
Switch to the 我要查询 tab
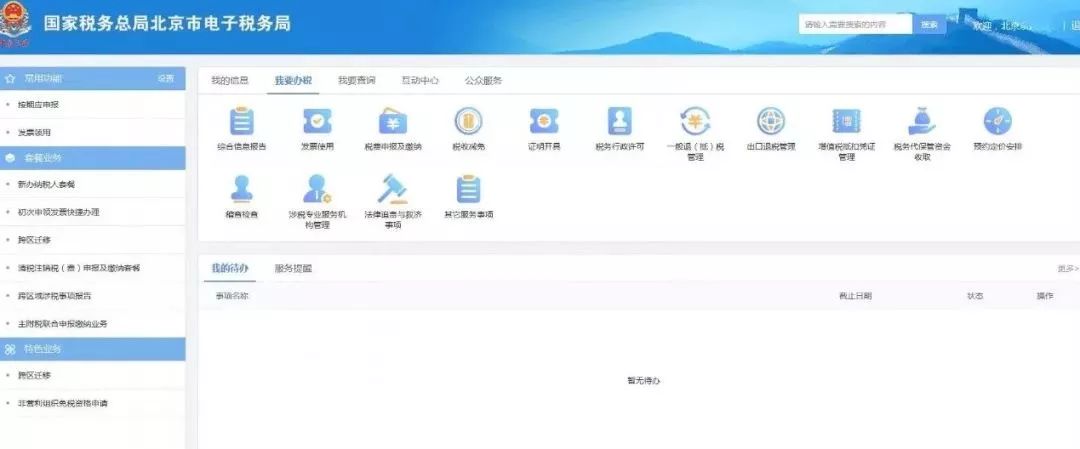click(x=356, y=81)
